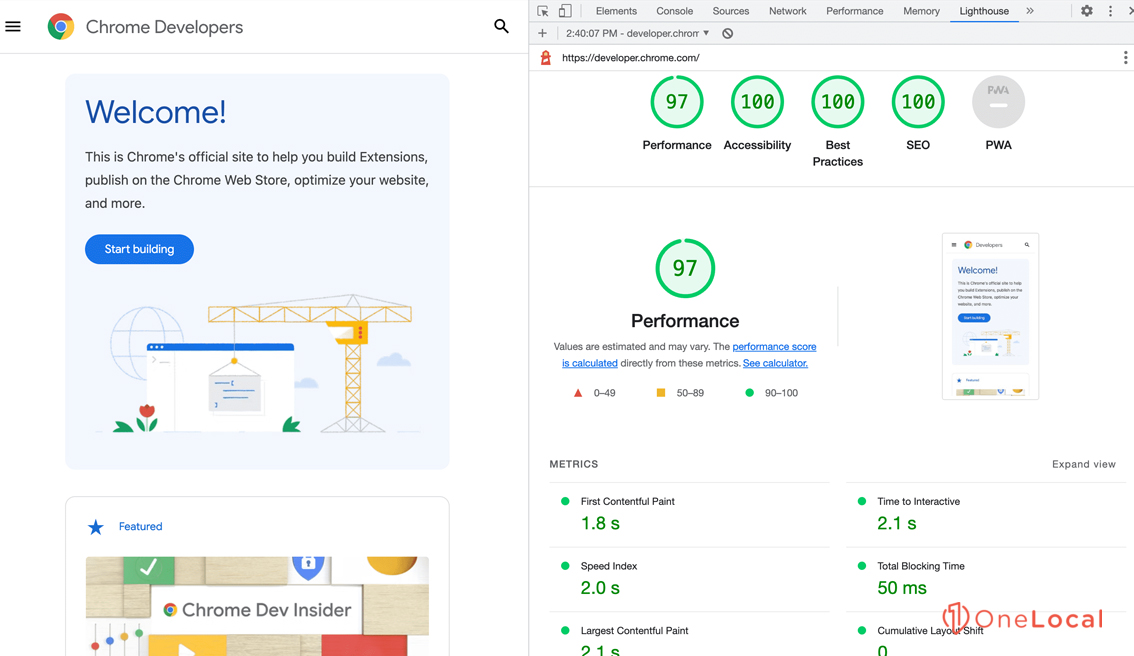Viewport: 1134px width, 656px height.
Task: Click the large Performance 97 gauge
Action: pyautogui.click(x=685, y=268)
